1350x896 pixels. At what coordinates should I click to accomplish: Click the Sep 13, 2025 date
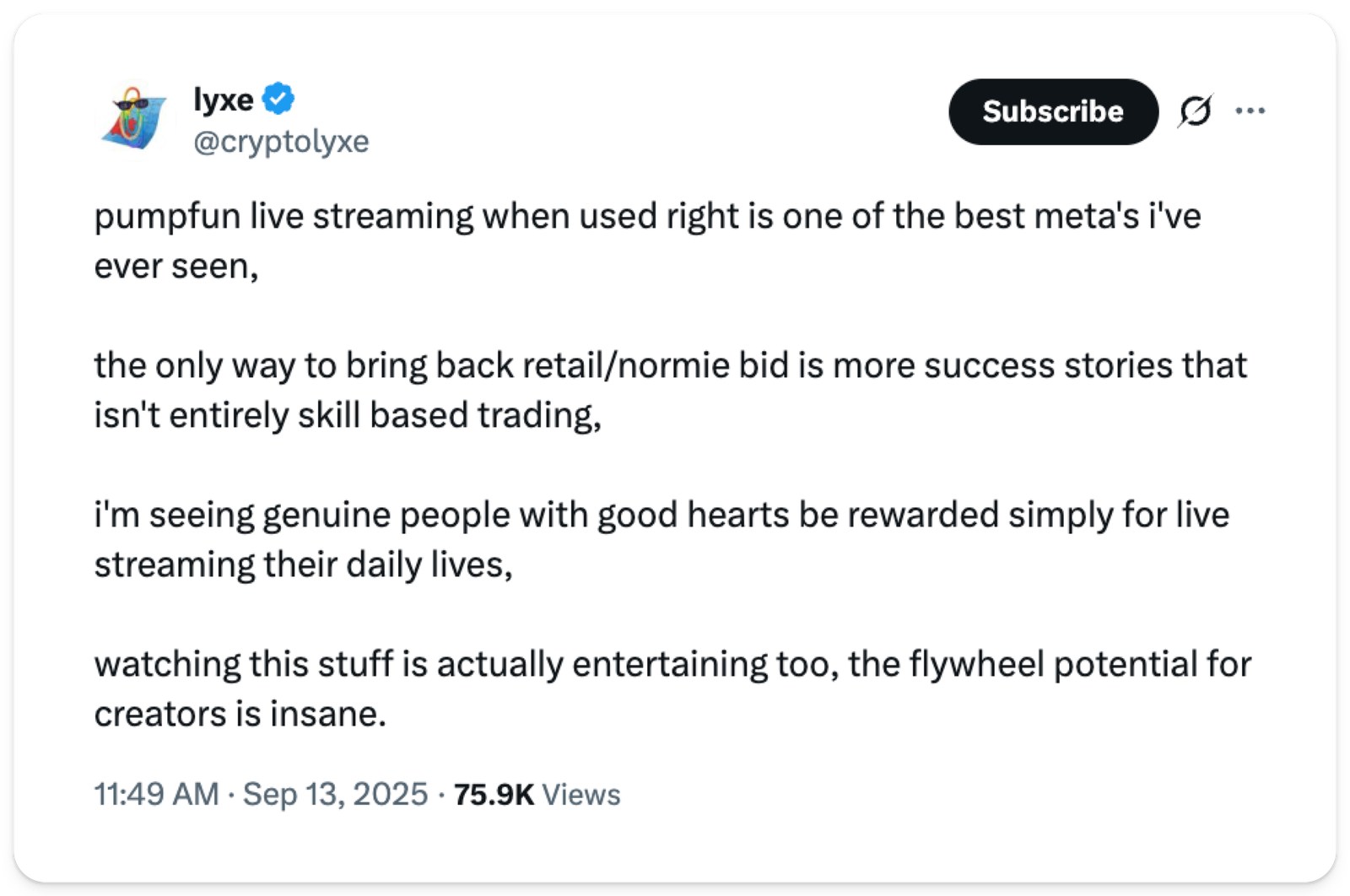335,794
